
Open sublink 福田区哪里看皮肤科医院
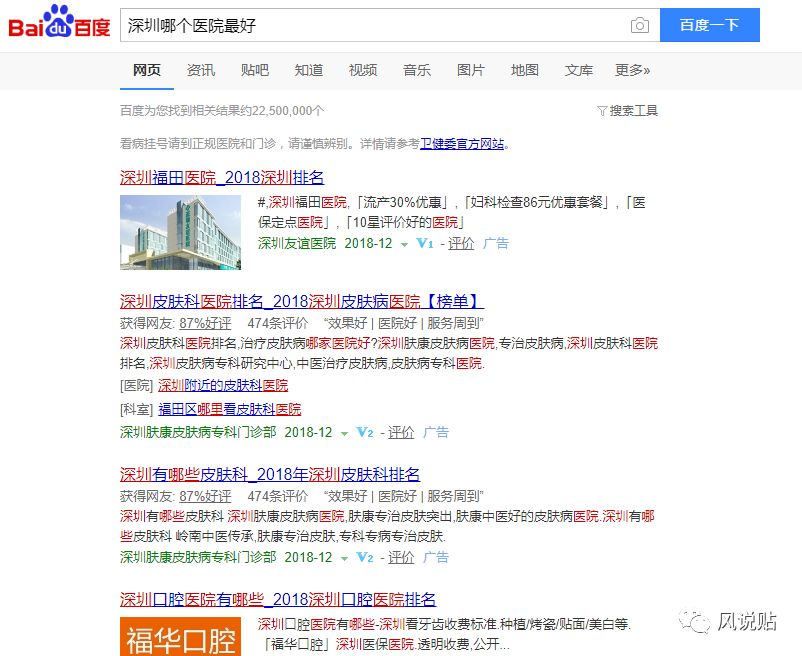[230, 409]
